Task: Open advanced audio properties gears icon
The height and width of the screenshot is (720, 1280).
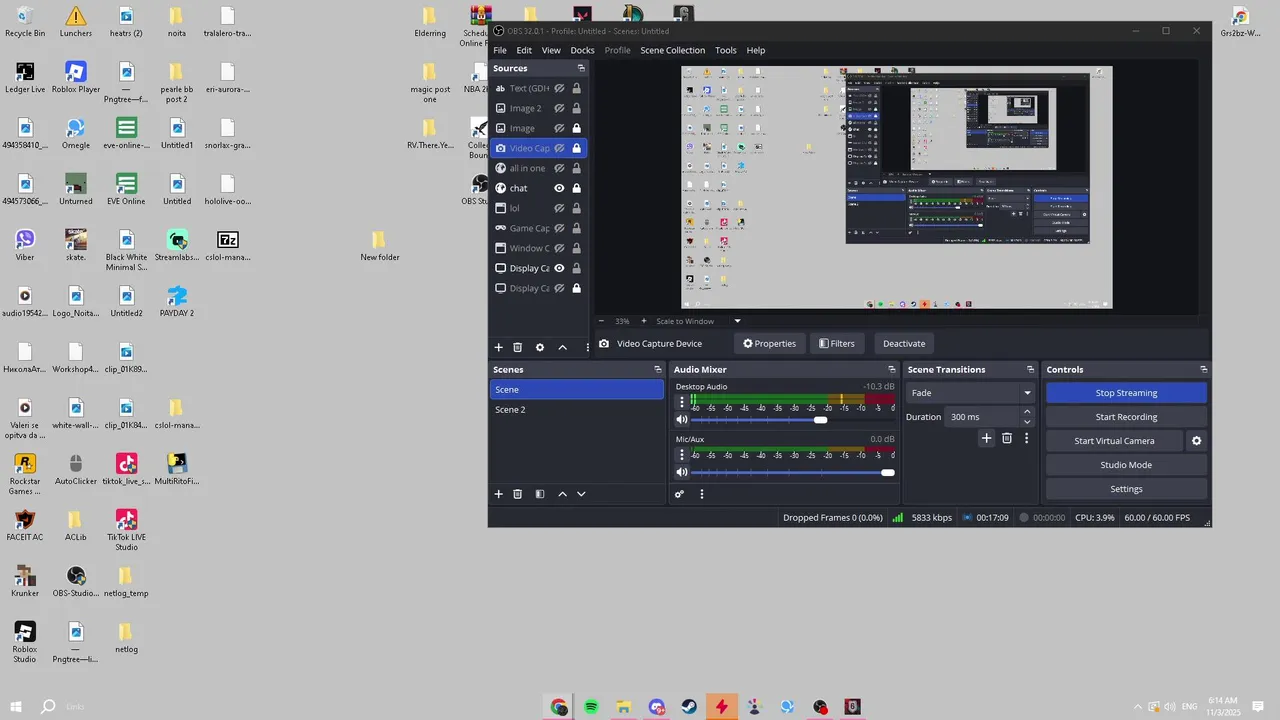Action: (679, 494)
